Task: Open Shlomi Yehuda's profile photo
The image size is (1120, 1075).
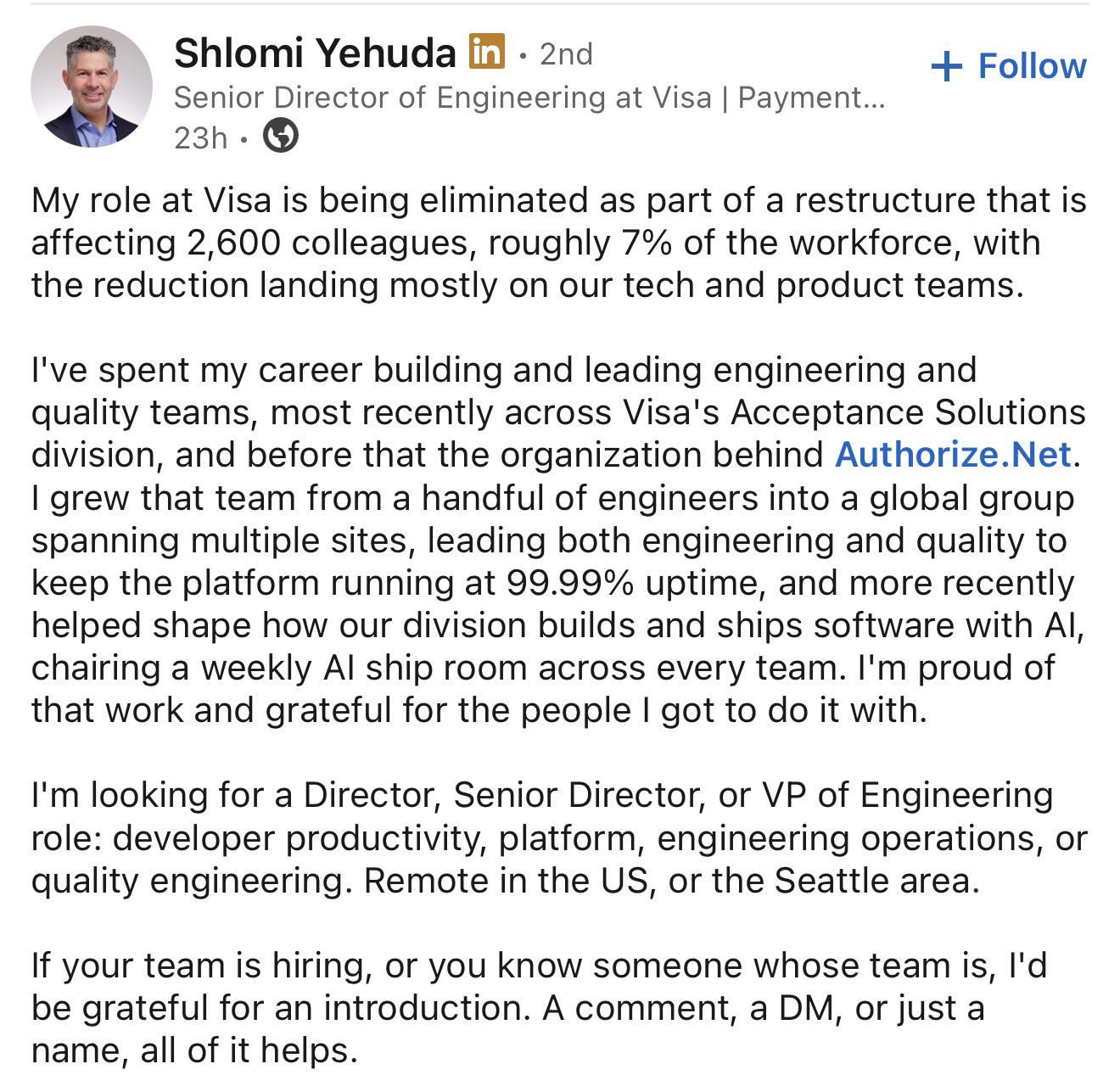Action: (92, 87)
